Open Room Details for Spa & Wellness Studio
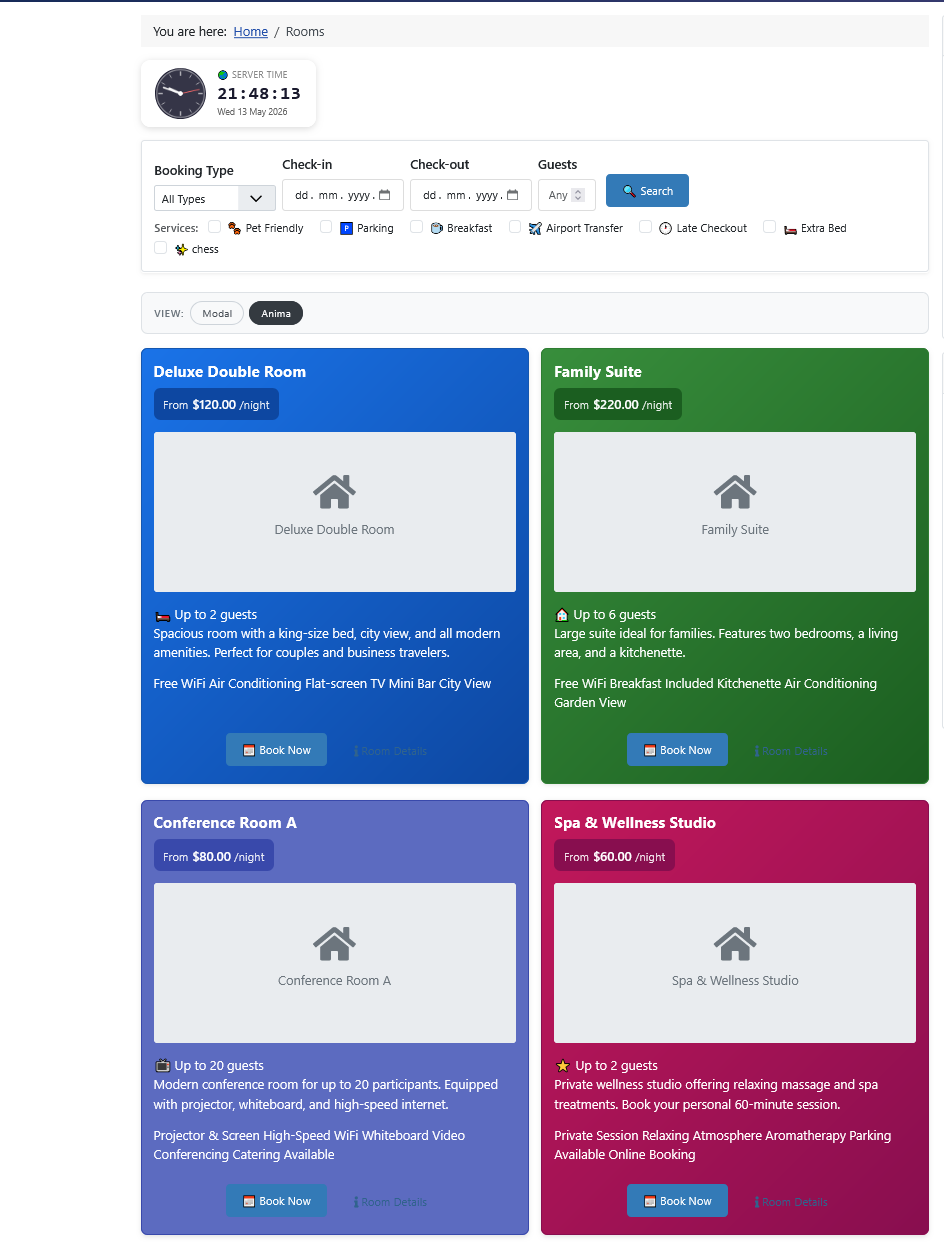This screenshot has width=944, height=1243. pyautogui.click(x=791, y=1202)
